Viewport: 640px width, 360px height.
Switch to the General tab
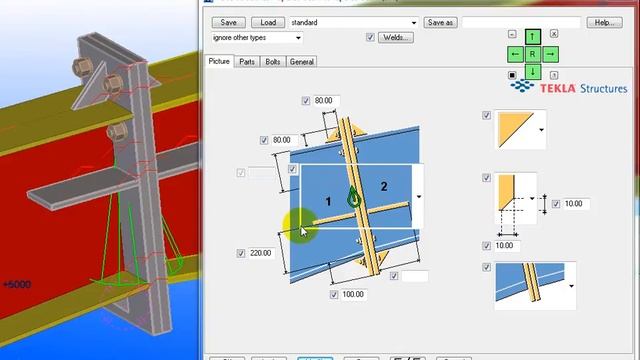[302, 62]
